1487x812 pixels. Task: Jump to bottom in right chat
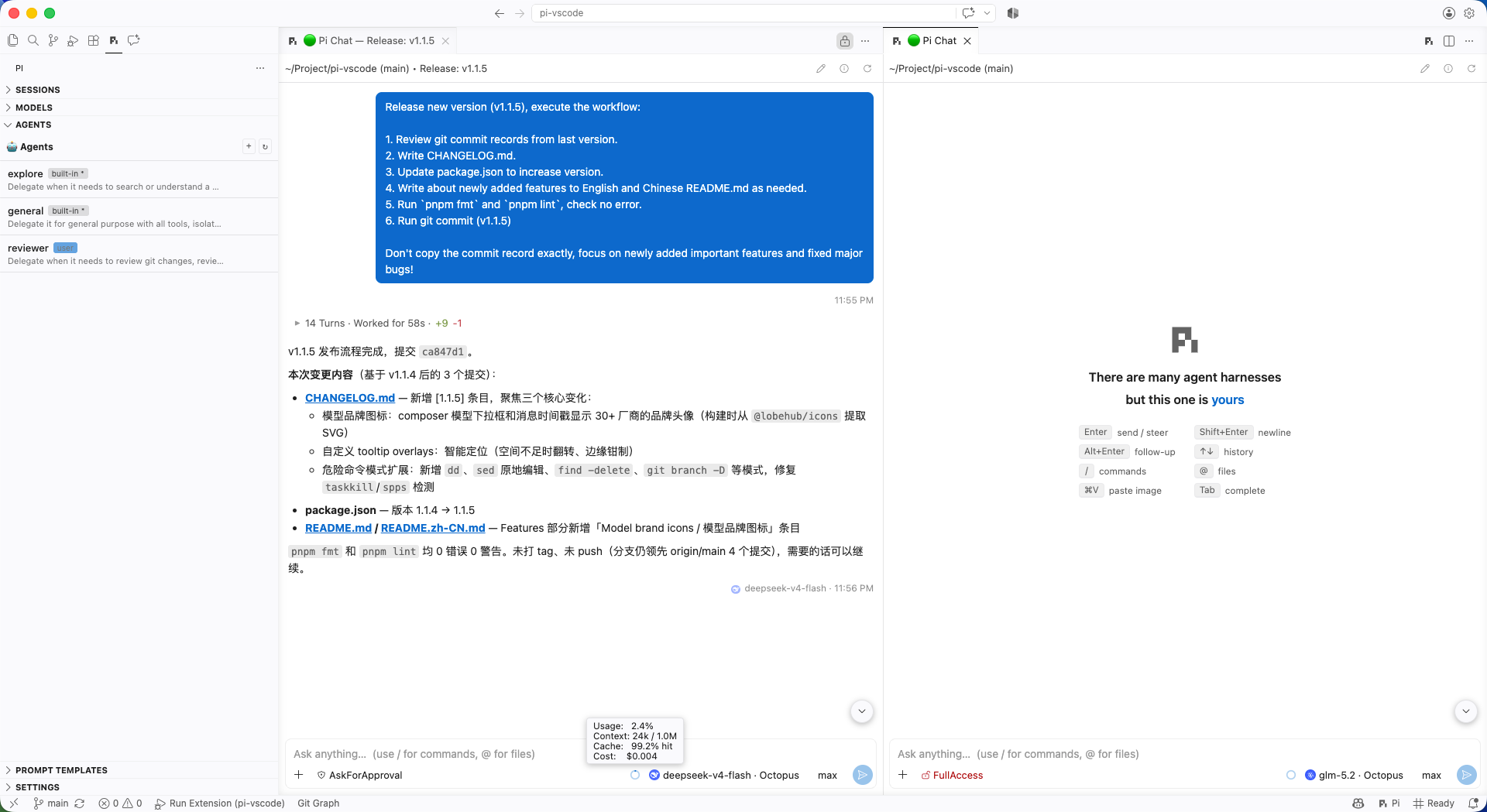(1466, 711)
